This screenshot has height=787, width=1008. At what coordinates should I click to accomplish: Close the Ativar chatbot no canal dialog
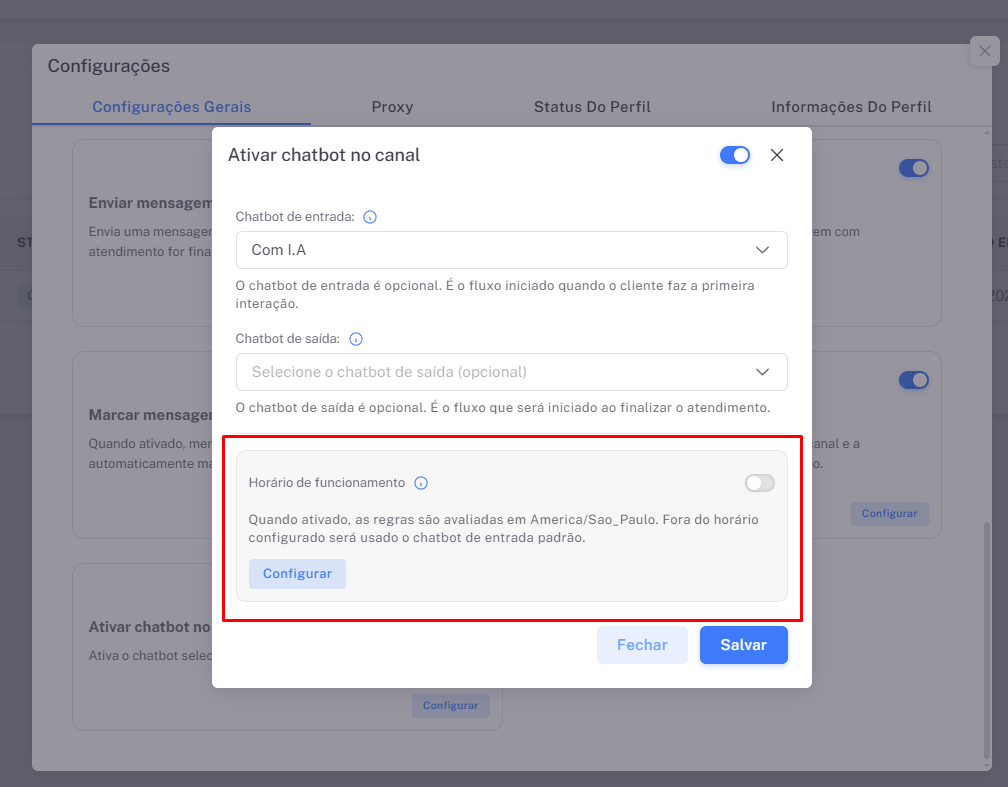777,155
